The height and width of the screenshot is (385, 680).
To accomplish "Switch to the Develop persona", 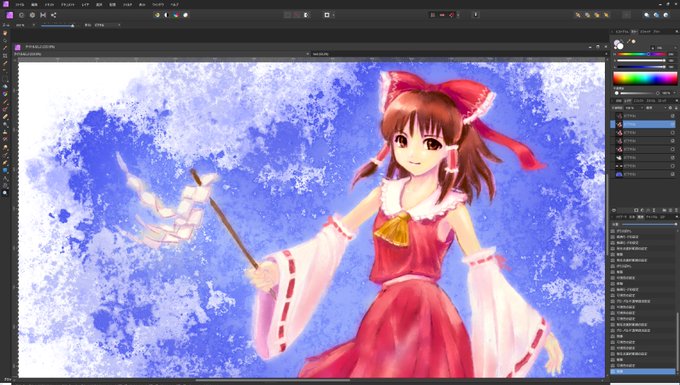I will (32, 15).
